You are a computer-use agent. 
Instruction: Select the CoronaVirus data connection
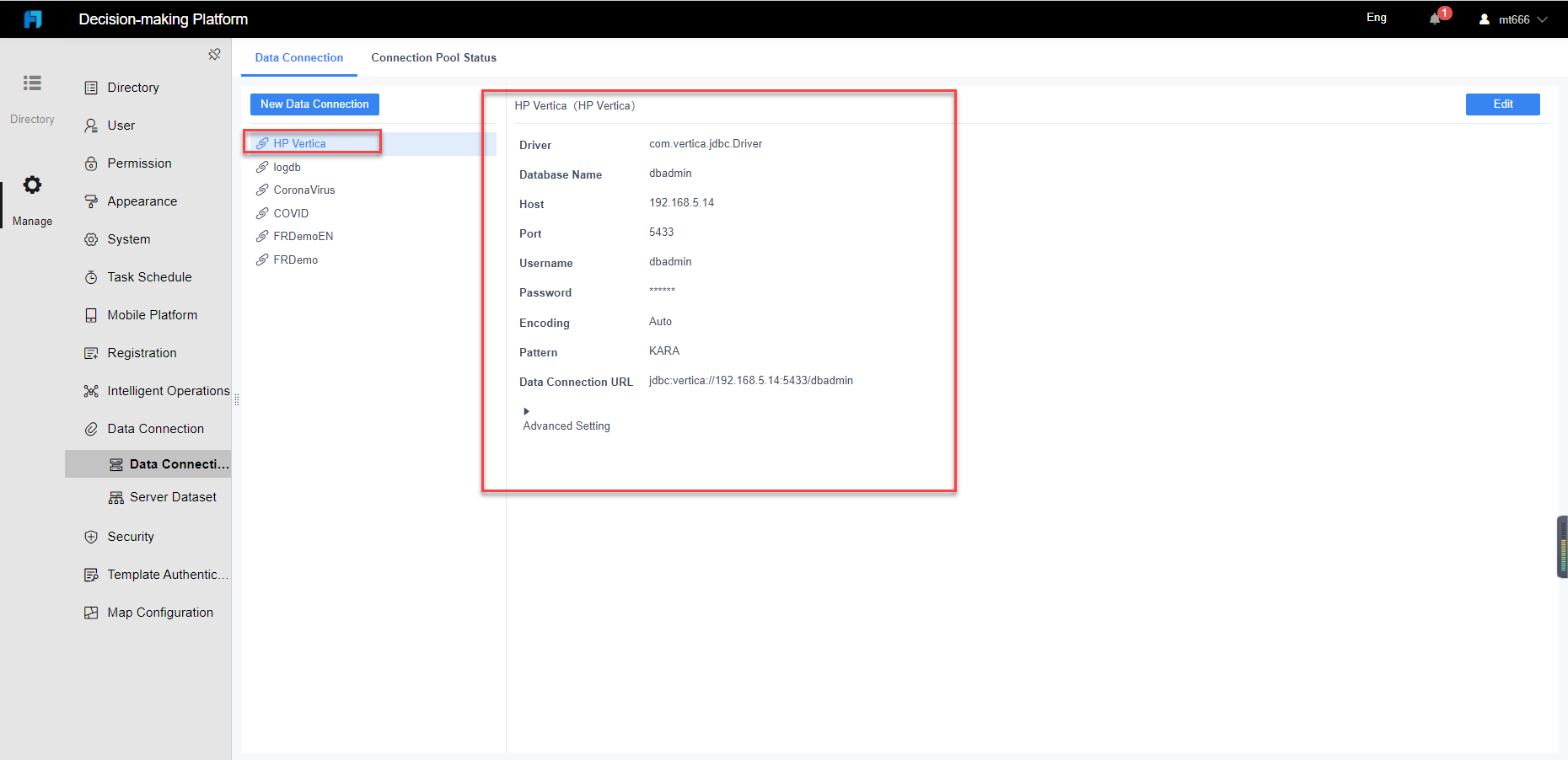coord(303,190)
